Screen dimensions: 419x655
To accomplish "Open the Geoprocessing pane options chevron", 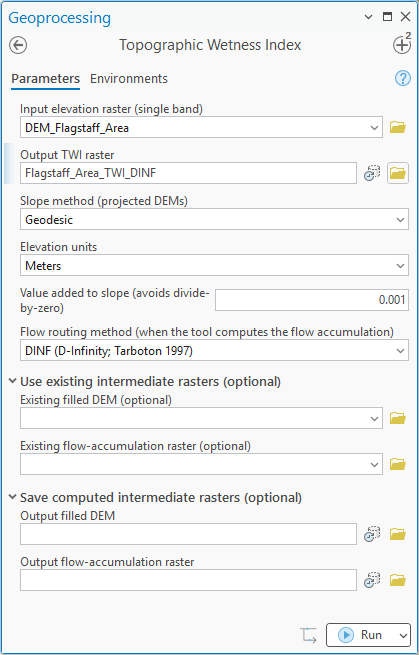I will [x=368, y=17].
